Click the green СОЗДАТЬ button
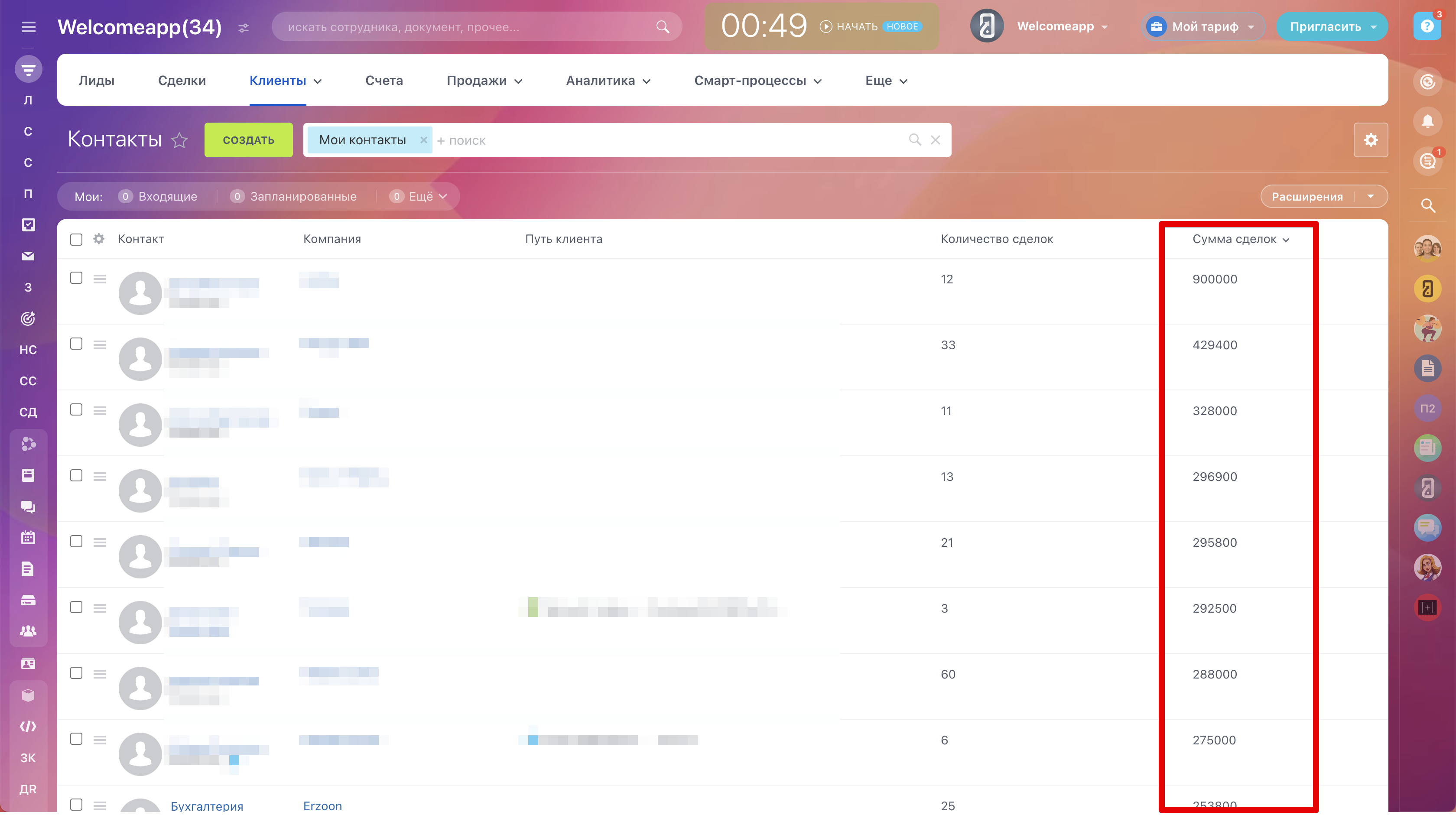The width and height of the screenshot is (1456, 815). (x=248, y=140)
